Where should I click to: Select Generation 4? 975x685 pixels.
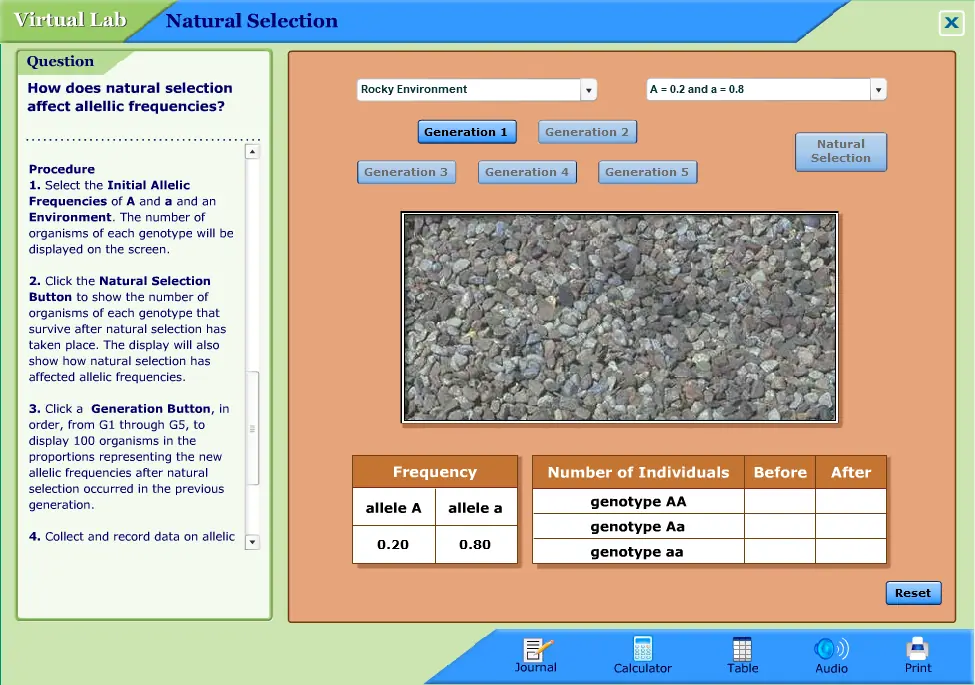527,172
